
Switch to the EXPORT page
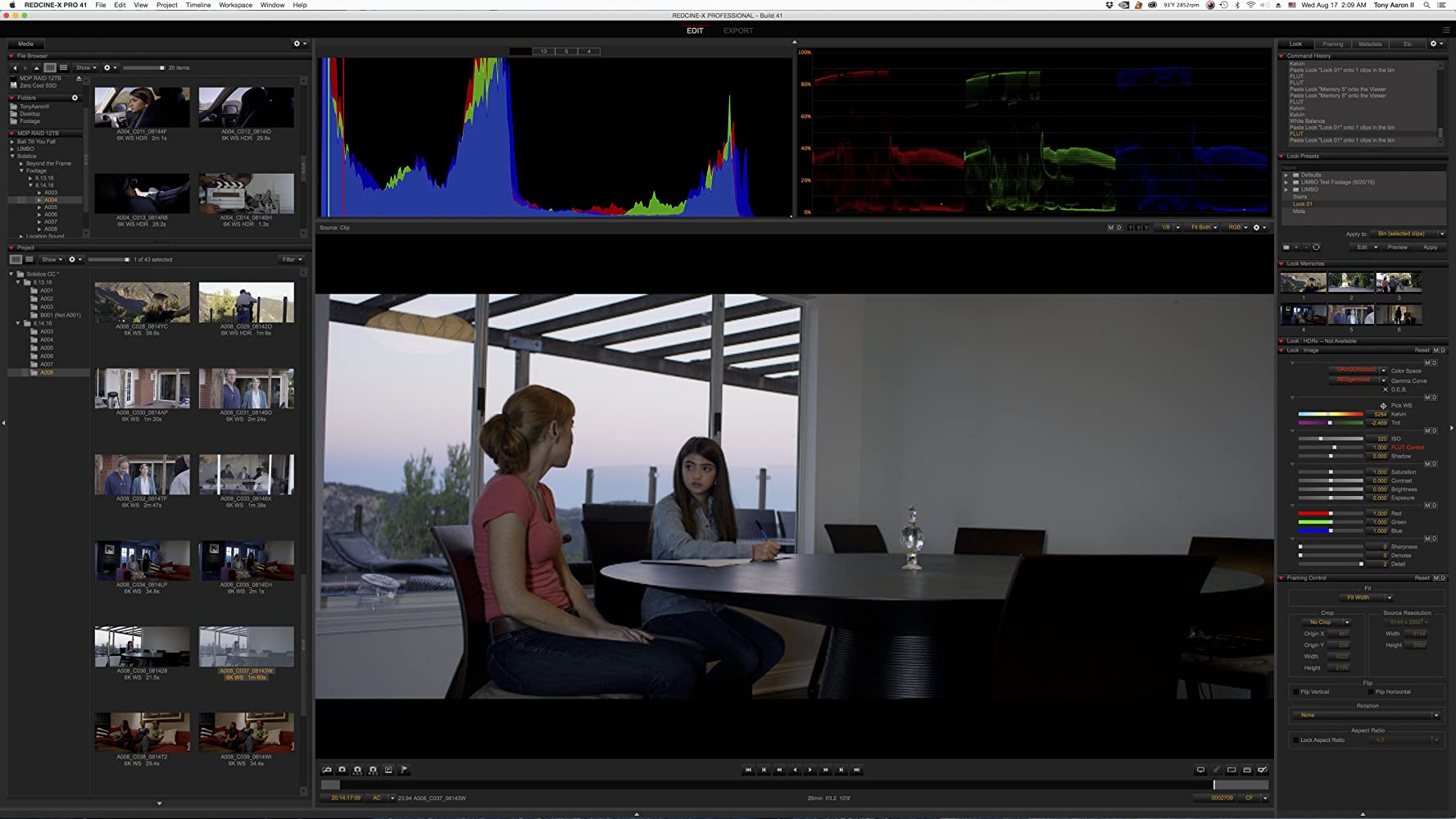(x=737, y=31)
